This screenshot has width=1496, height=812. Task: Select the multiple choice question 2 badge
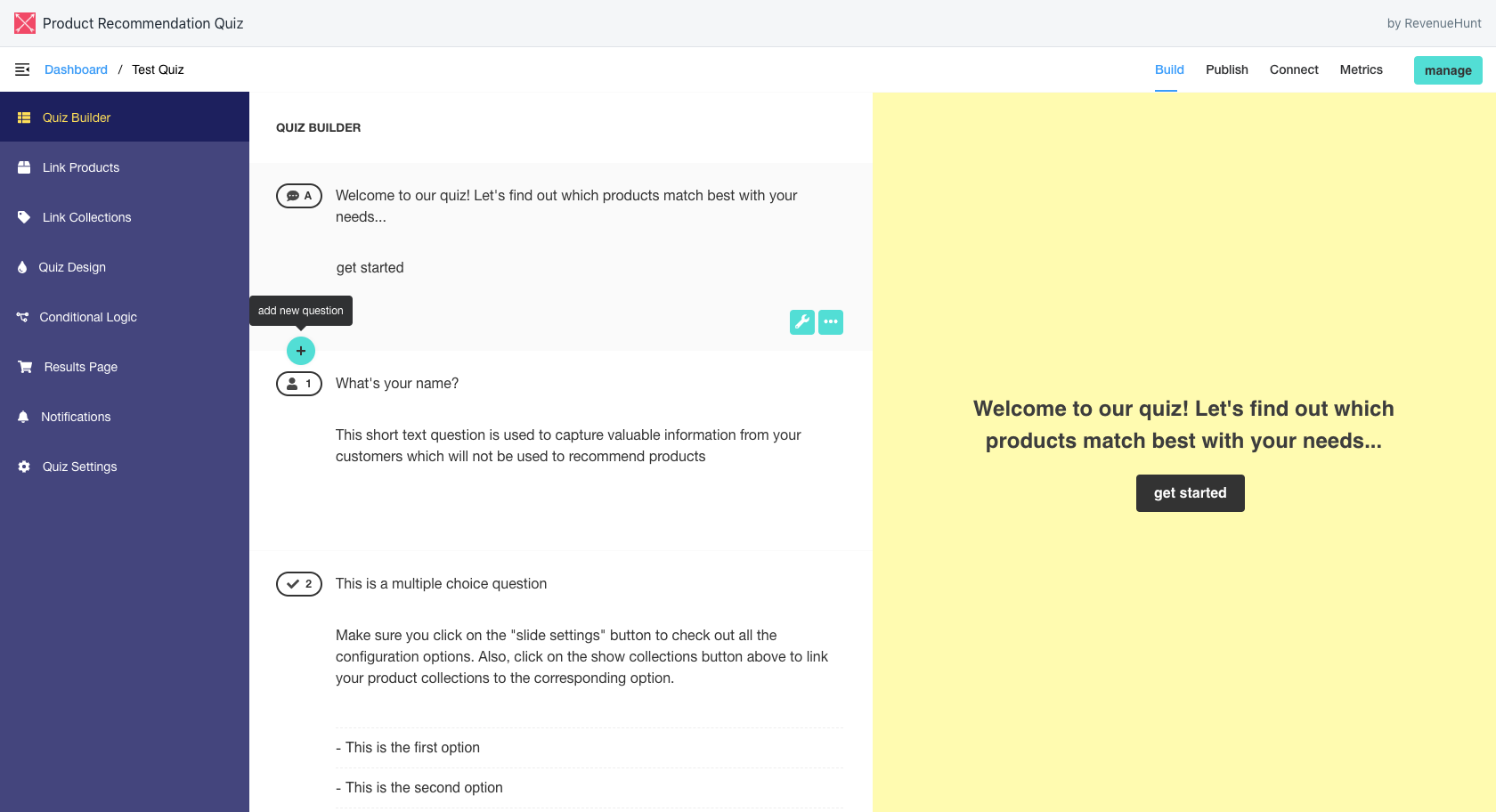click(x=299, y=584)
